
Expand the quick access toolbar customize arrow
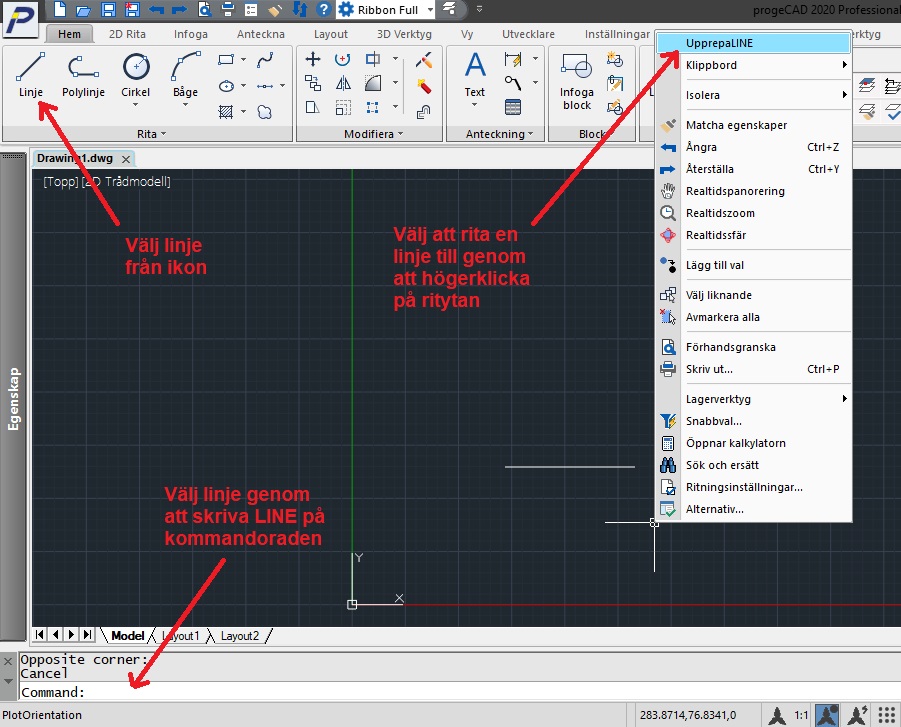pos(479,9)
